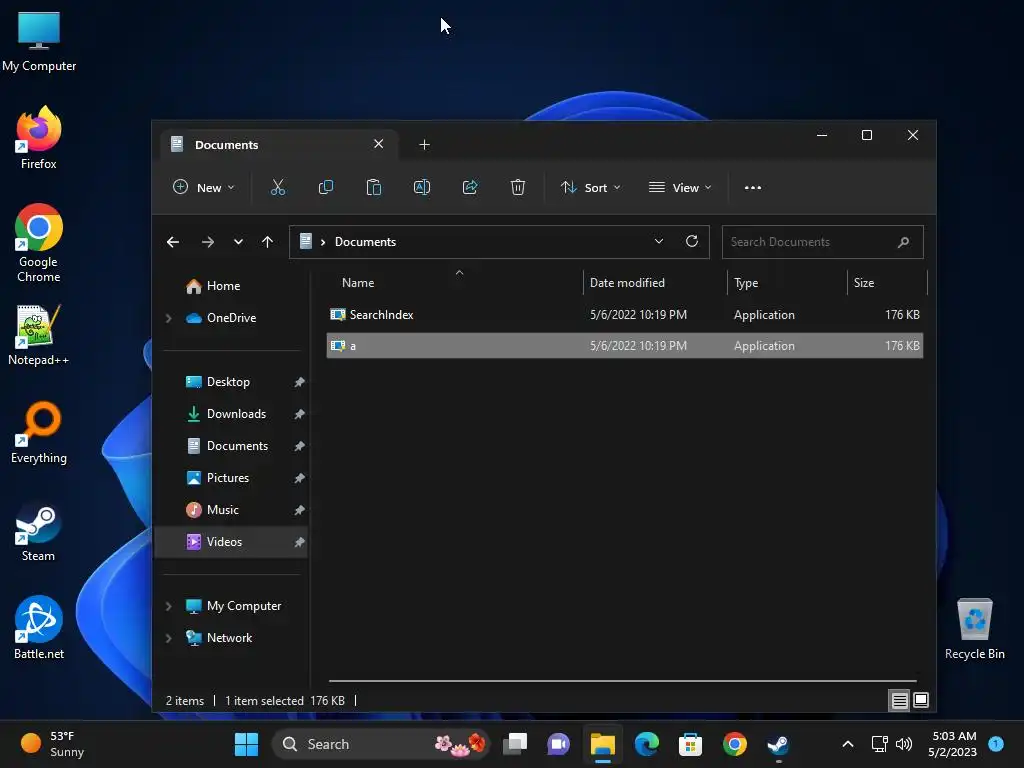Open a new tab with plus button
1024x768 pixels.
click(424, 144)
